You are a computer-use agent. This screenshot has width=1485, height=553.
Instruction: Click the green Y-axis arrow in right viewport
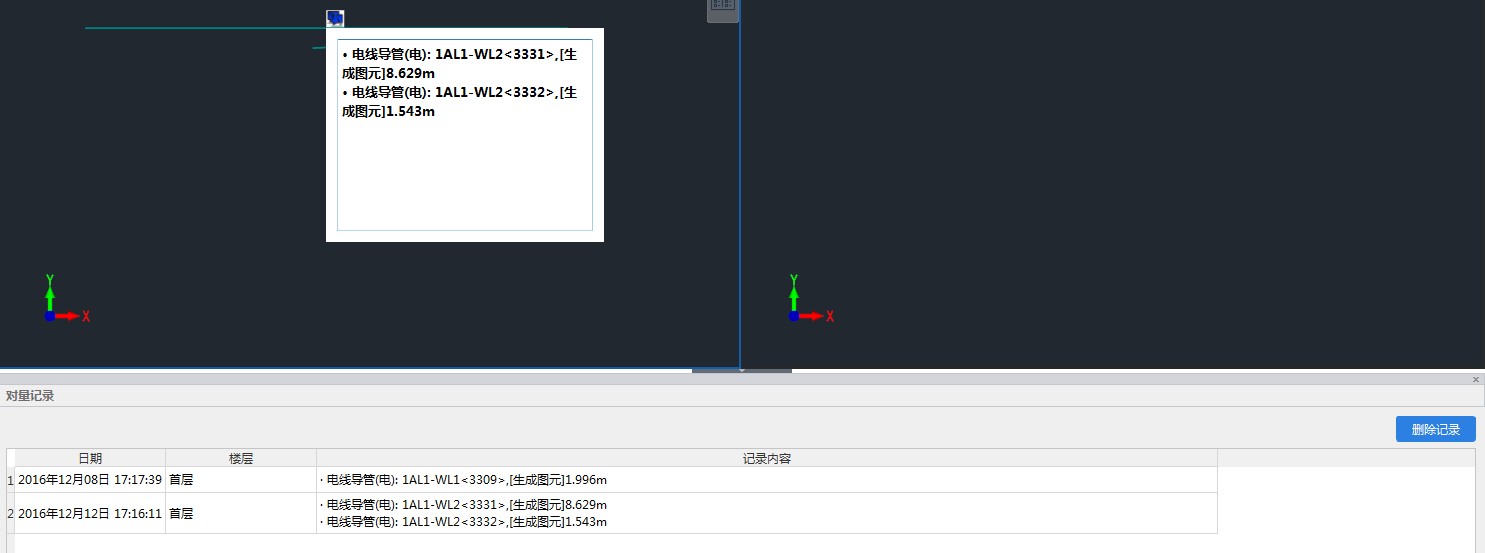pos(794,294)
